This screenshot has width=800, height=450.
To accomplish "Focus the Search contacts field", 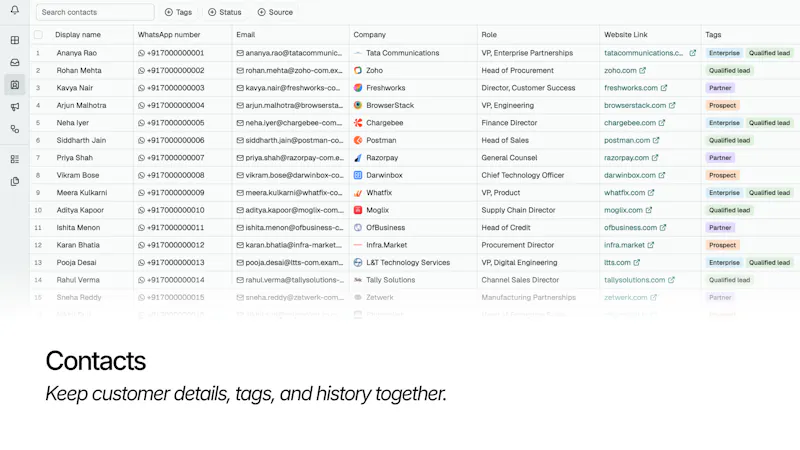I will [x=95, y=12].
